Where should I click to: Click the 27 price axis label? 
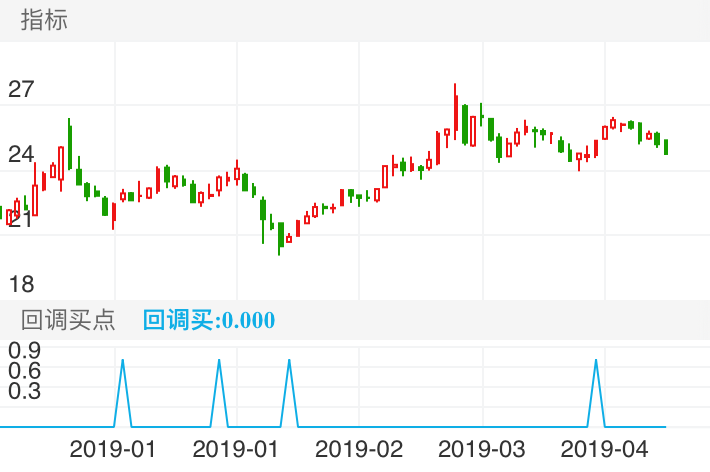pos(21,90)
